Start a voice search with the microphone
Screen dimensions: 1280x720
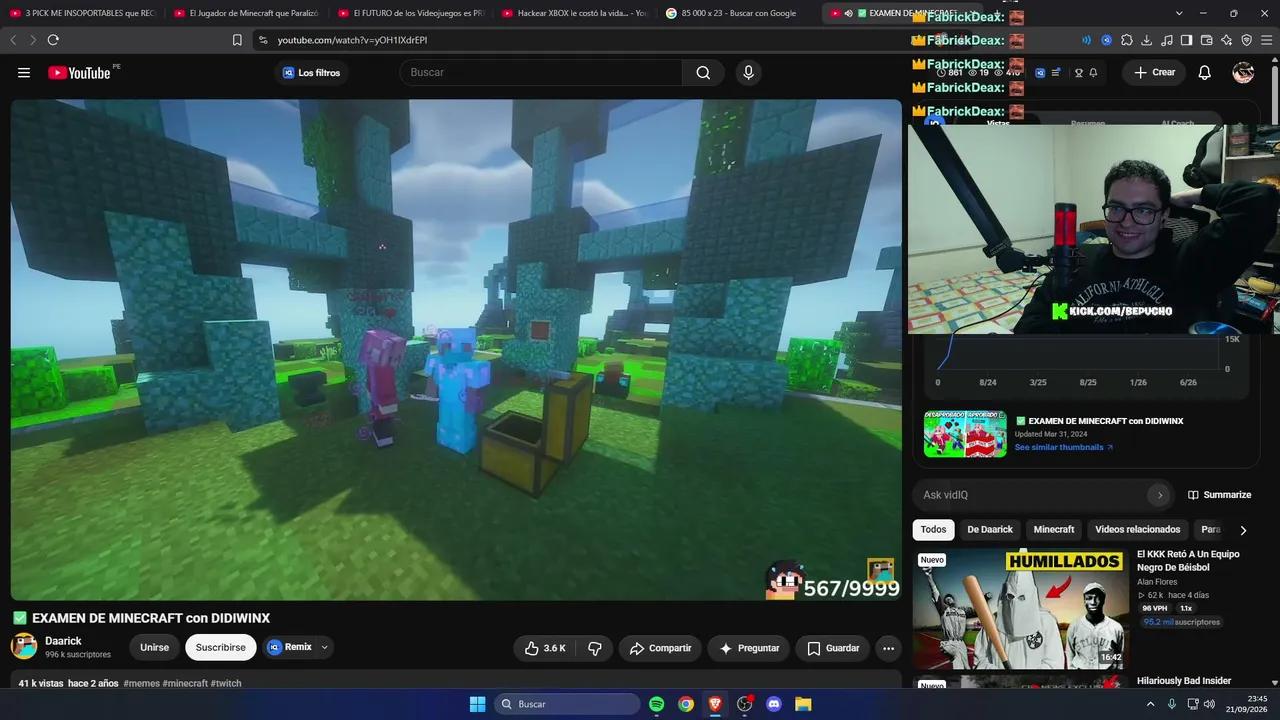(748, 72)
